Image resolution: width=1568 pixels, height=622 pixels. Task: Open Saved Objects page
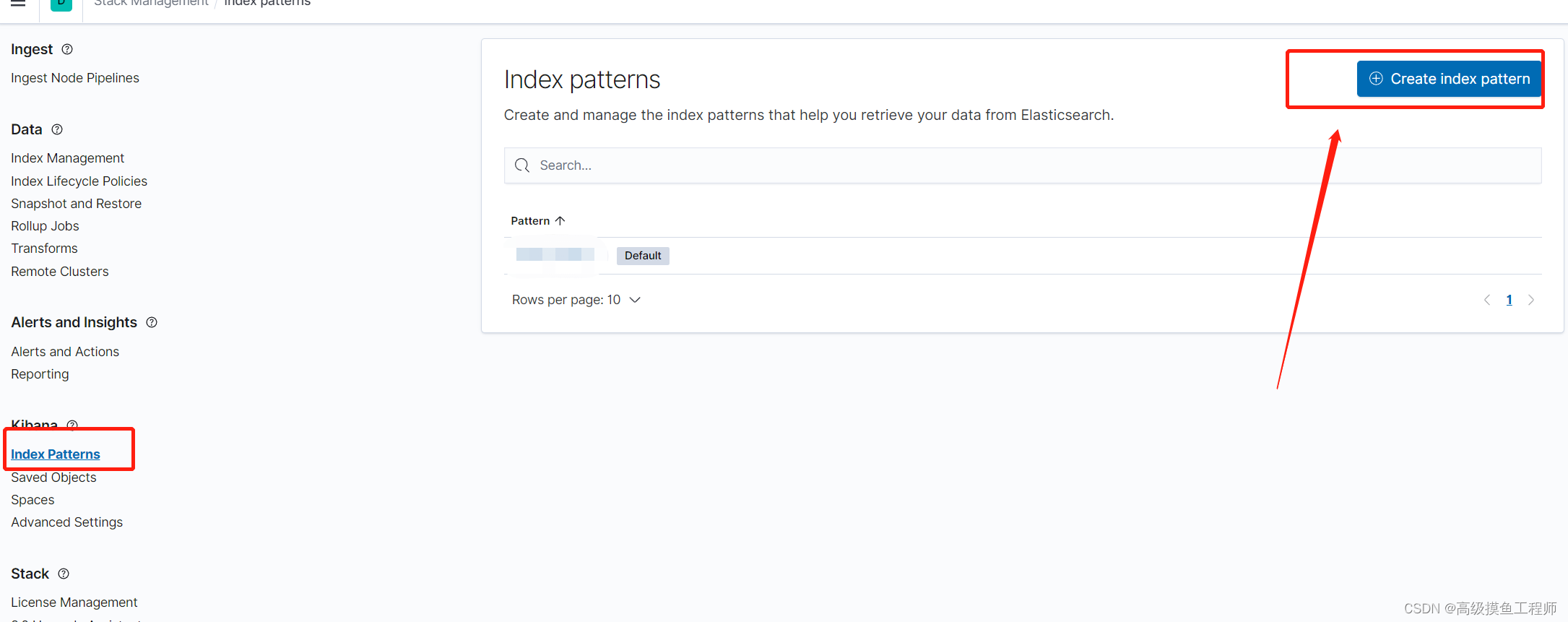pyautogui.click(x=53, y=478)
